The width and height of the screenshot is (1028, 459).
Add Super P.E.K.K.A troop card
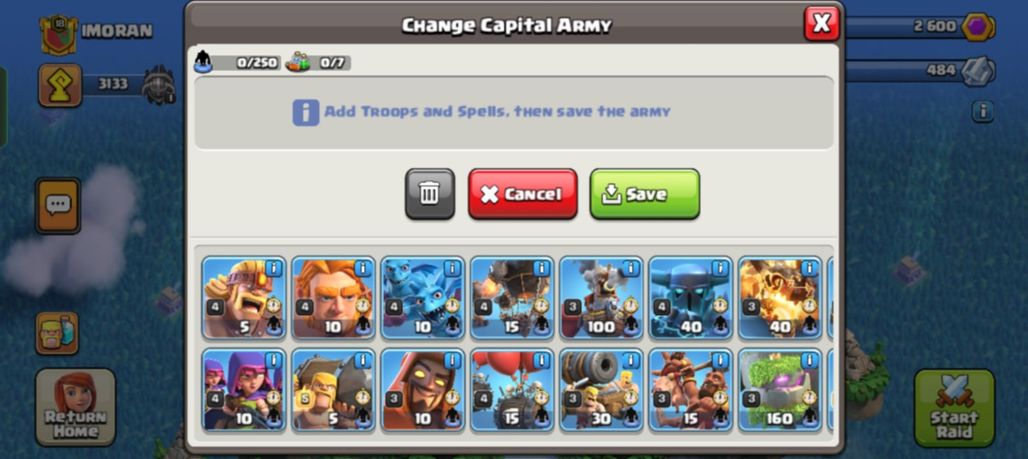point(690,298)
